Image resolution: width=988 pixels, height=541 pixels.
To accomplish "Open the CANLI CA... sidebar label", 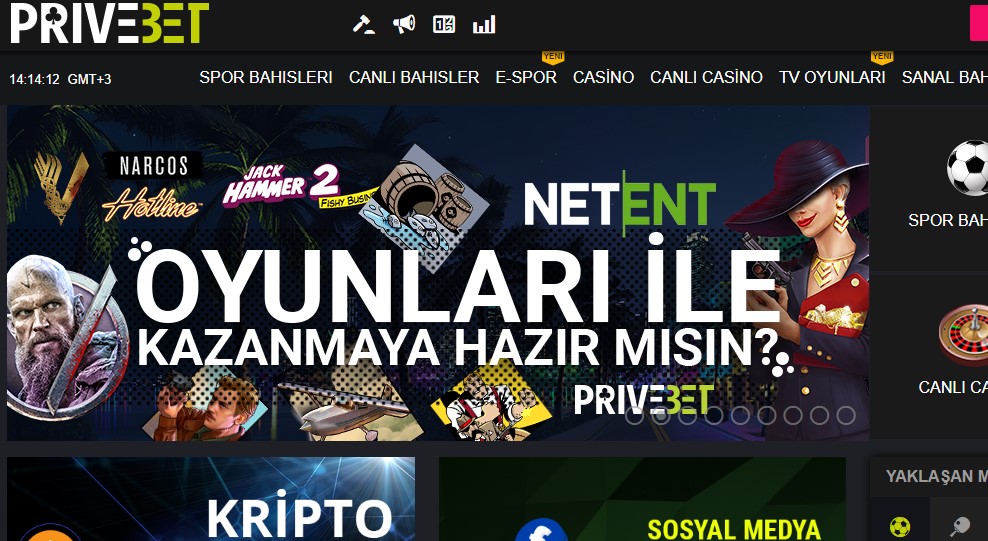I will point(953,387).
